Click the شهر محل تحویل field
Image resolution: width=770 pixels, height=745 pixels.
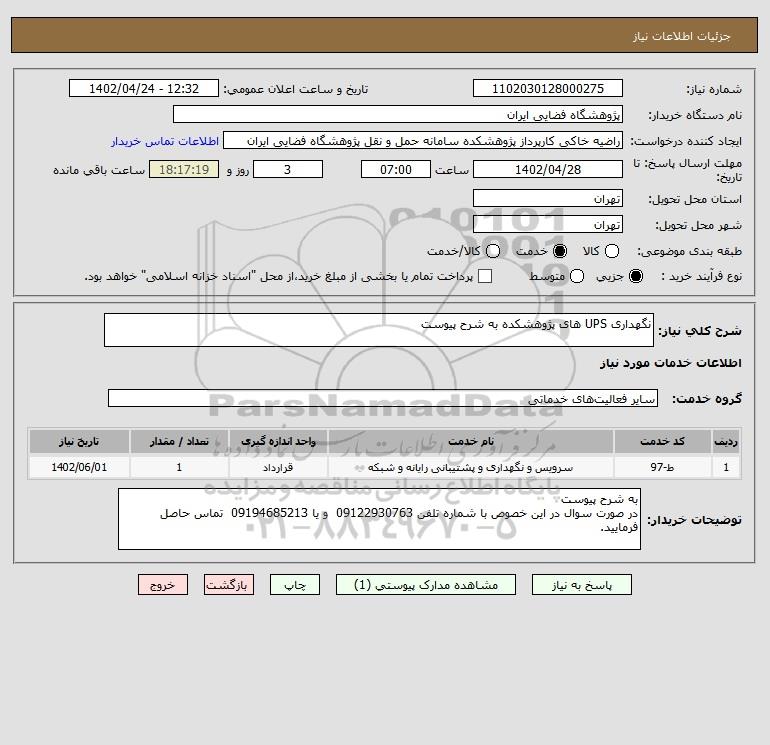(x=548, y=224)
